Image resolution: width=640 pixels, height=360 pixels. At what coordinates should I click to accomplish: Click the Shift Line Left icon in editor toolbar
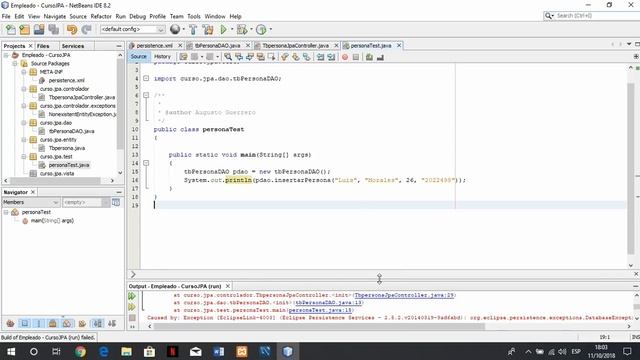tap(320, 57)
